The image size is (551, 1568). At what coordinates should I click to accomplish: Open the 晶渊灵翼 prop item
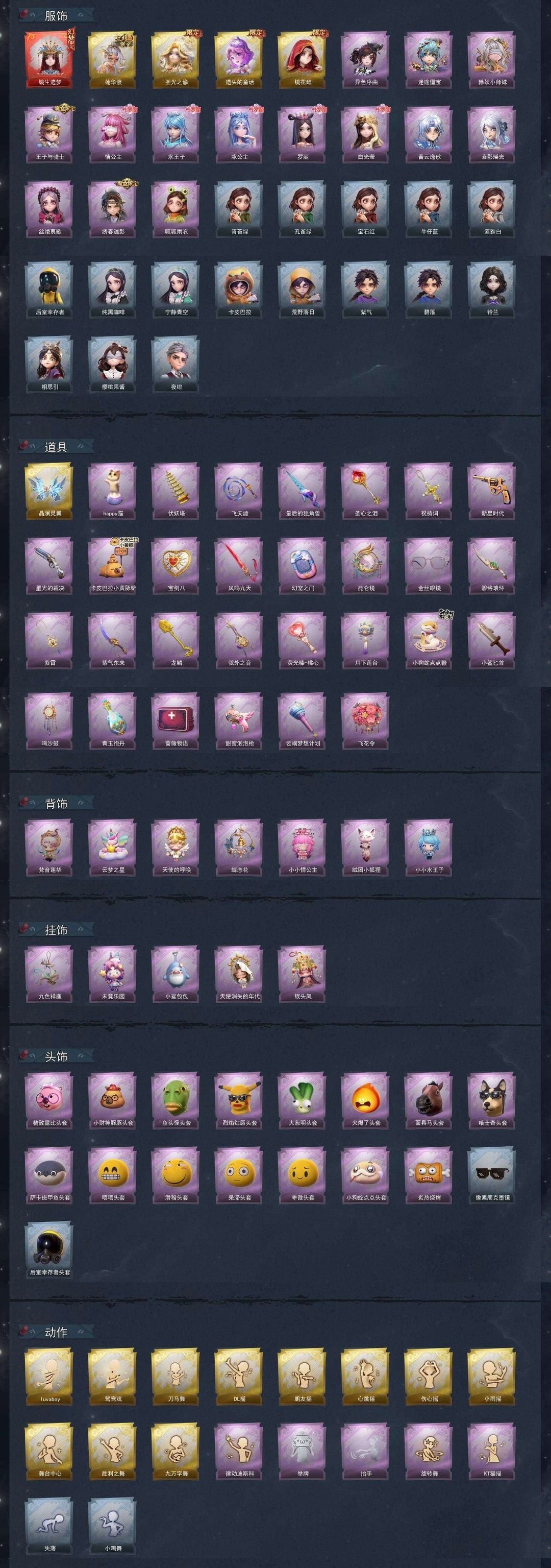coord(49,491)
